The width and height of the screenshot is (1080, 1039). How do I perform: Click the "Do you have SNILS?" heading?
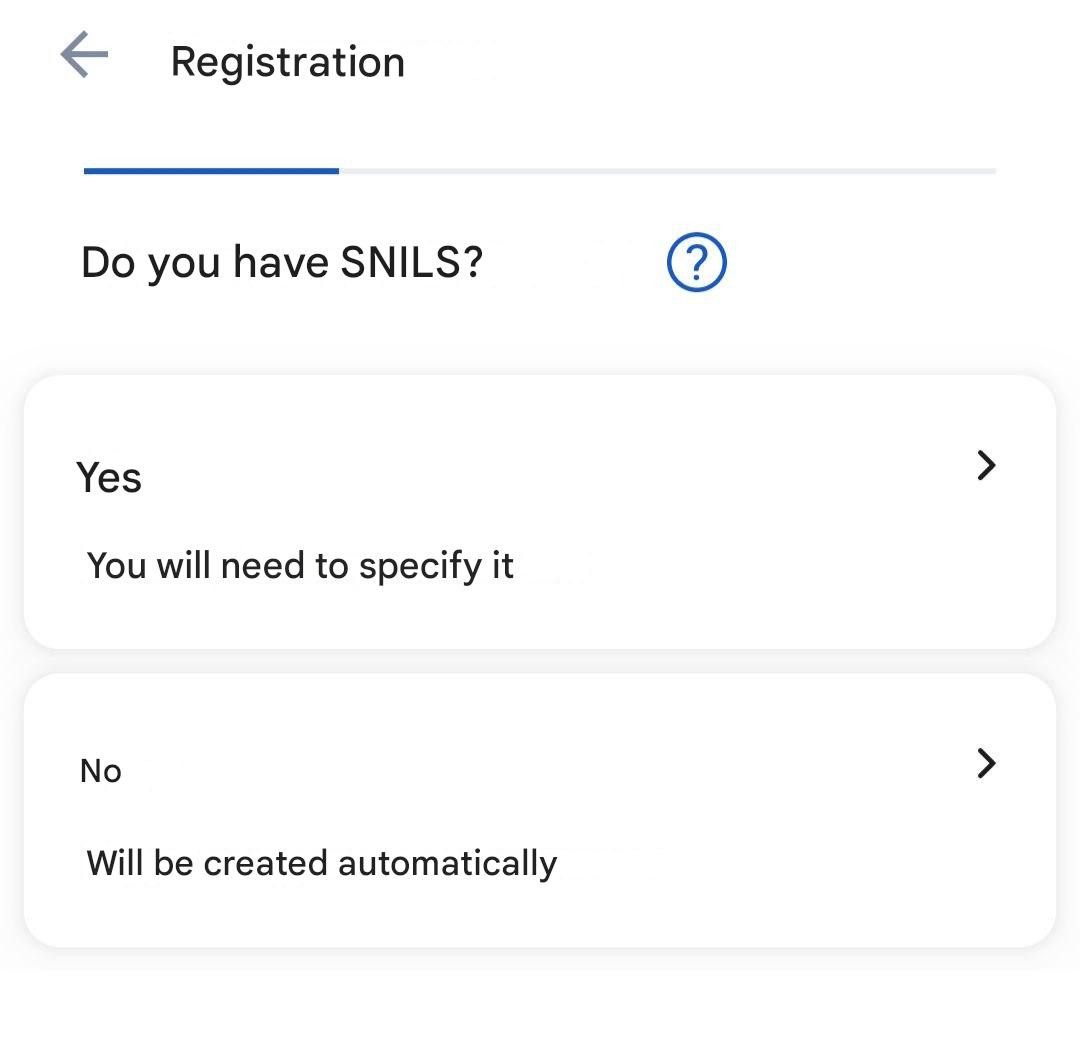[282, 263]
